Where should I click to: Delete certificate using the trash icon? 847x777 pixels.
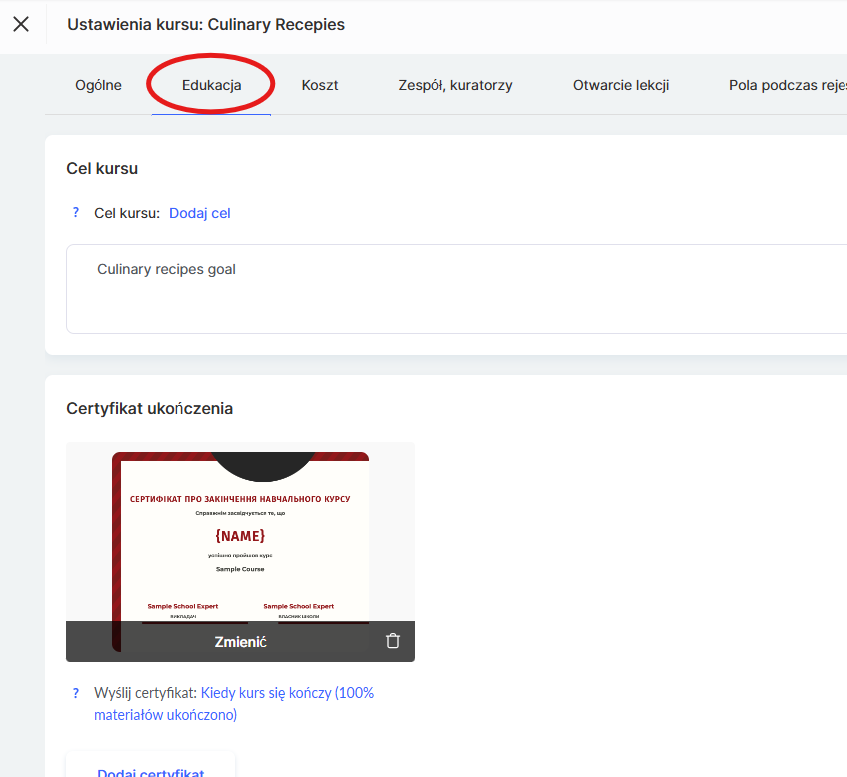point(393,641)
